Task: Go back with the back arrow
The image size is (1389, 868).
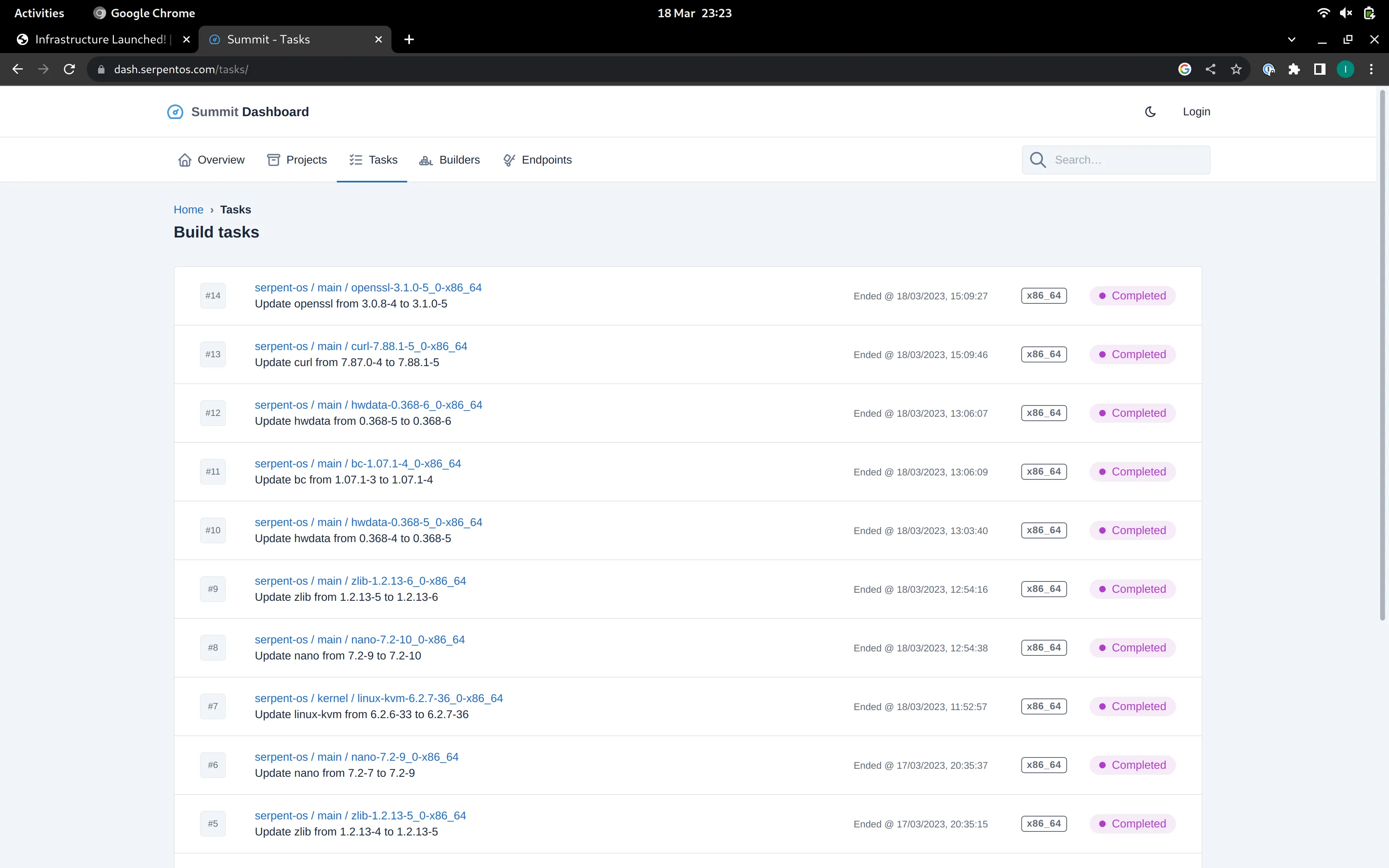Action: point(18,70)
